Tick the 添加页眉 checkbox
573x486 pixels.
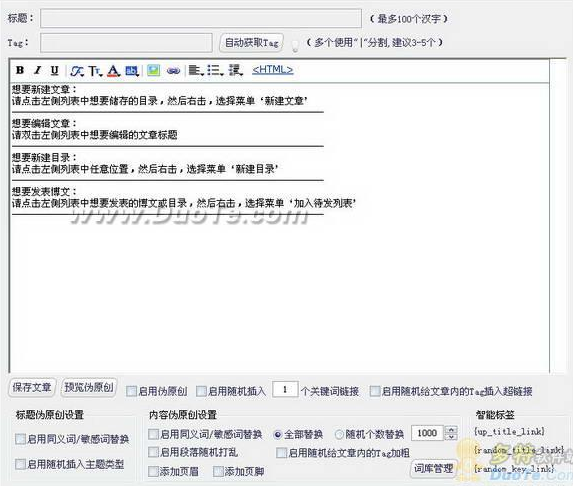coord(153,471)
